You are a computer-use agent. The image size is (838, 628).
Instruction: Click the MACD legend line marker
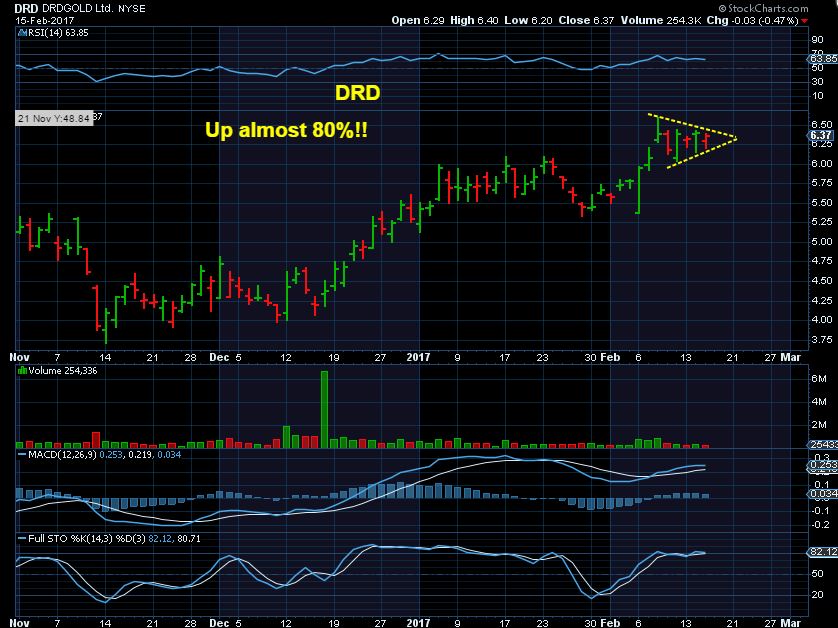pyautogui.click(x=22, y=455)
